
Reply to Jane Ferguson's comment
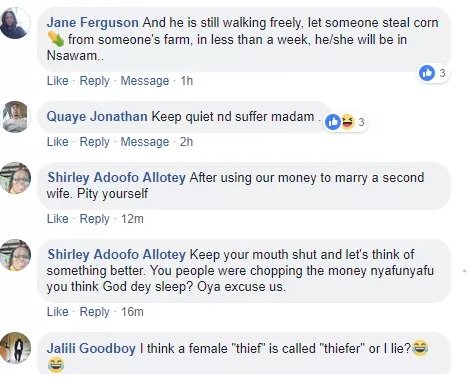click(x=94, y=81)
